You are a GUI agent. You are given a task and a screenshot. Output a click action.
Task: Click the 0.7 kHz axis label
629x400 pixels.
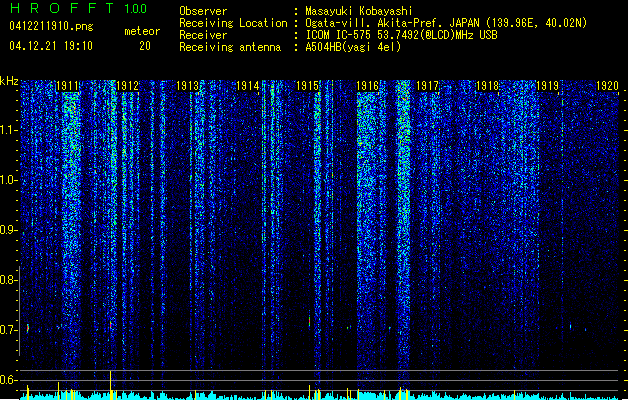[x=8, y=330]
